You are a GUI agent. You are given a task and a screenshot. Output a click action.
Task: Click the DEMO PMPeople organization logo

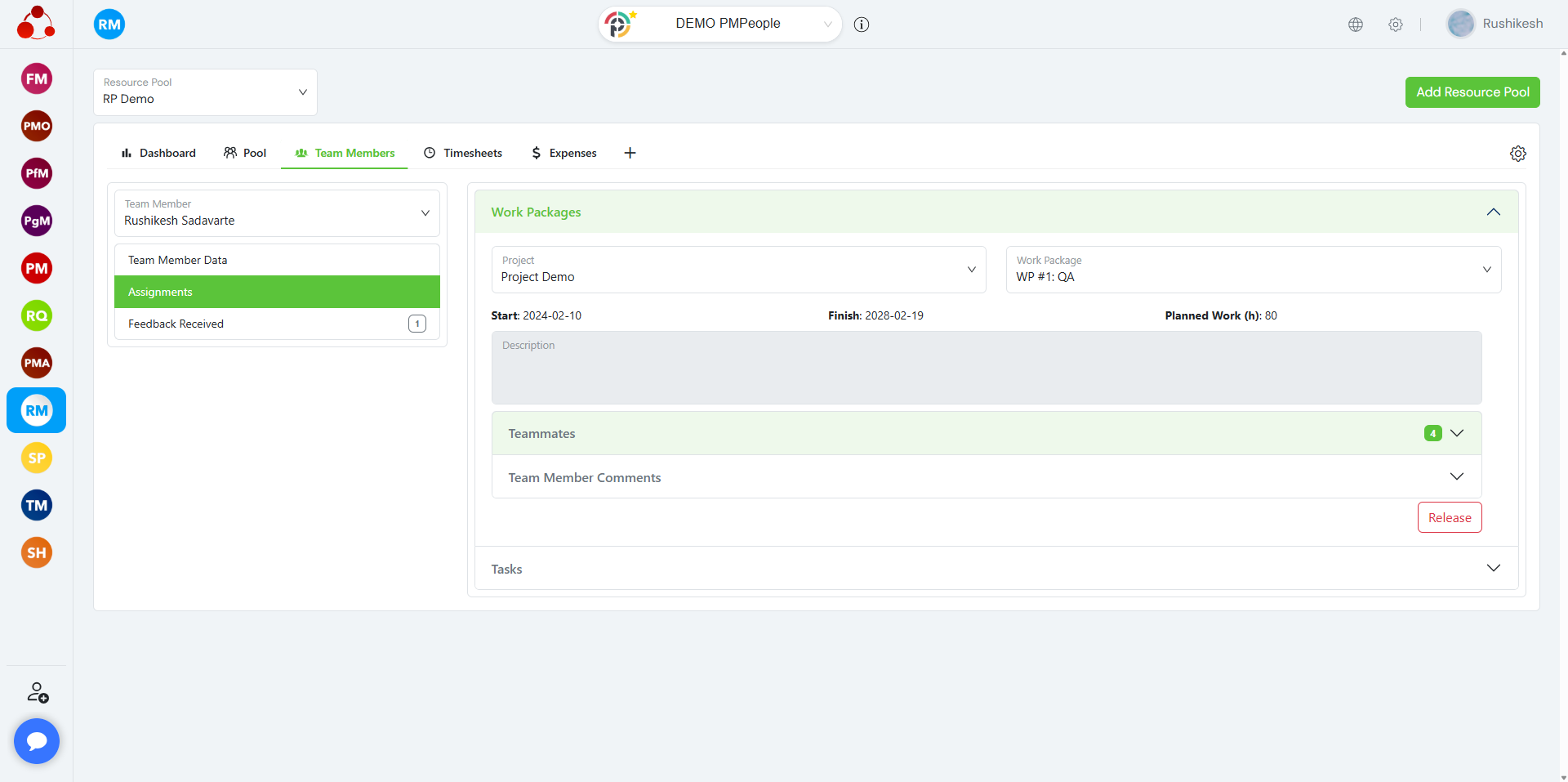620,25
